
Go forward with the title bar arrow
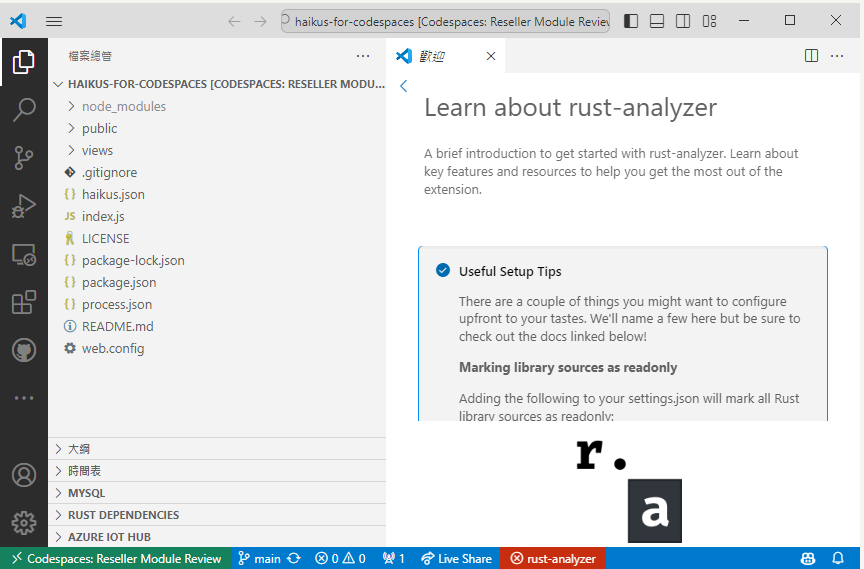click(260, 21)
